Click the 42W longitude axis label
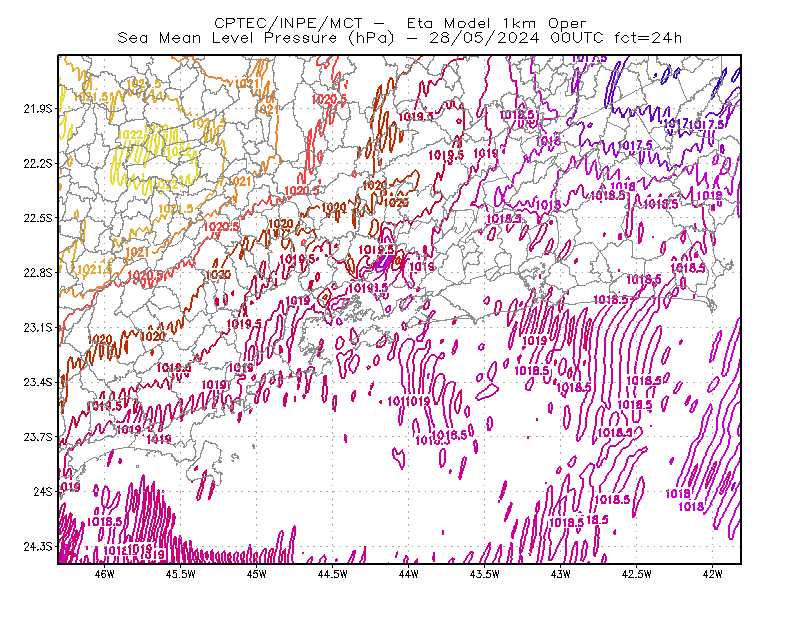This screenshot has height=618, width=800. pyautogui.click(x=713, y=574)
